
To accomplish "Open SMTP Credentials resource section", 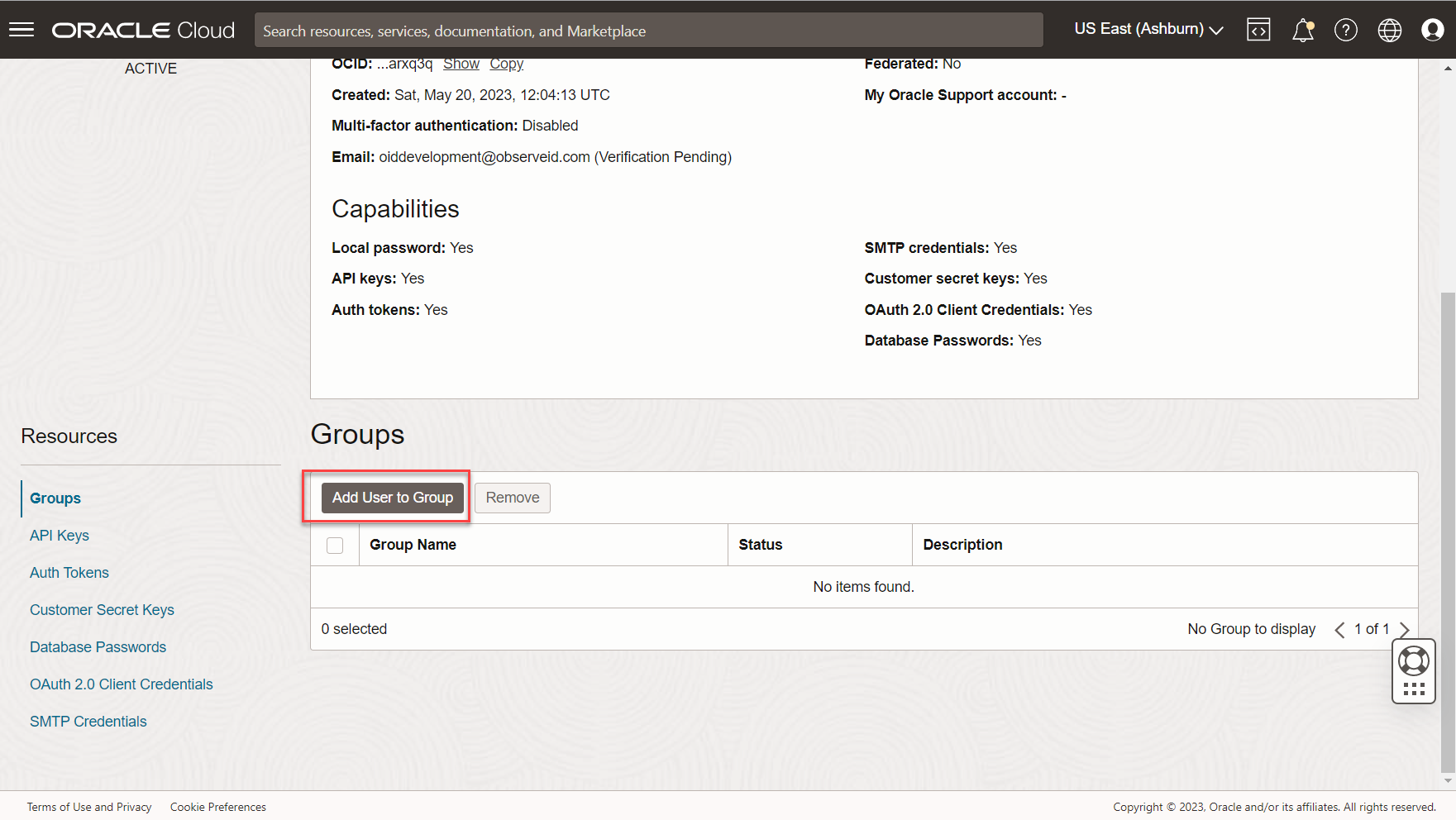I will click(x=88, y=722).
